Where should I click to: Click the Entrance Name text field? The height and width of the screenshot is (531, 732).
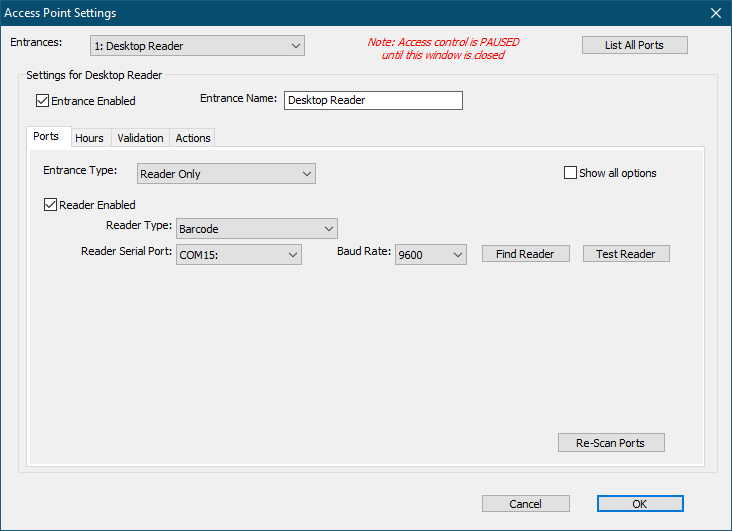point(373,100)
